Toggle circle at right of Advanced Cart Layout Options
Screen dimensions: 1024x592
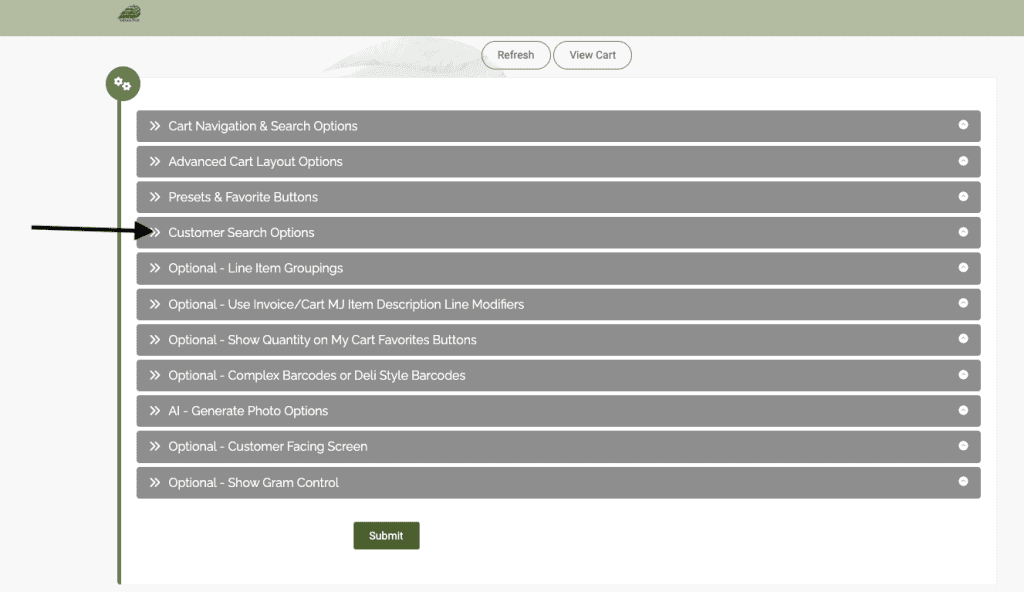coord(963,161)
